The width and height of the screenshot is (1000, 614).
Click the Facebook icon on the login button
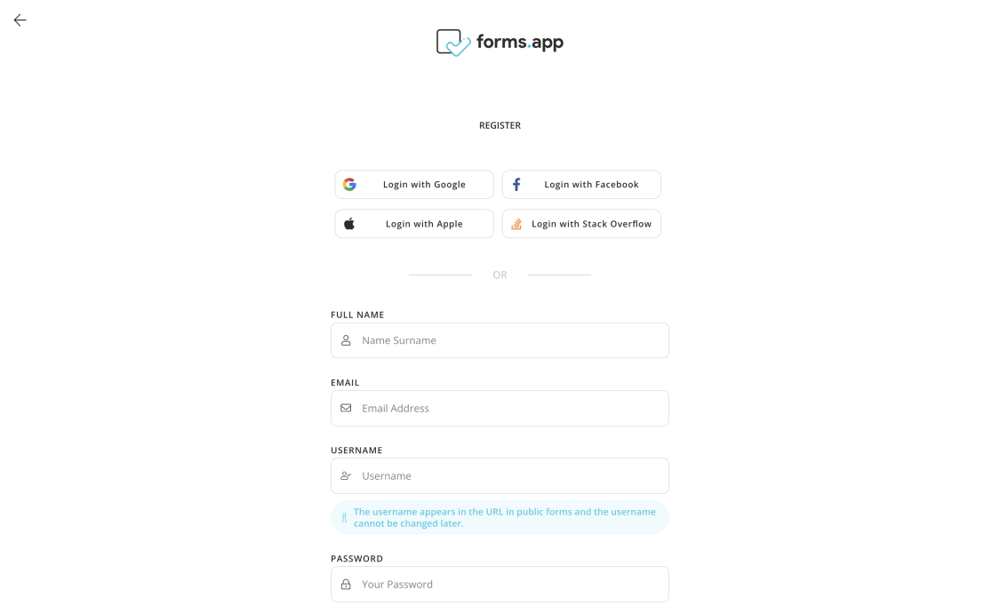click(x=517, y=184)
